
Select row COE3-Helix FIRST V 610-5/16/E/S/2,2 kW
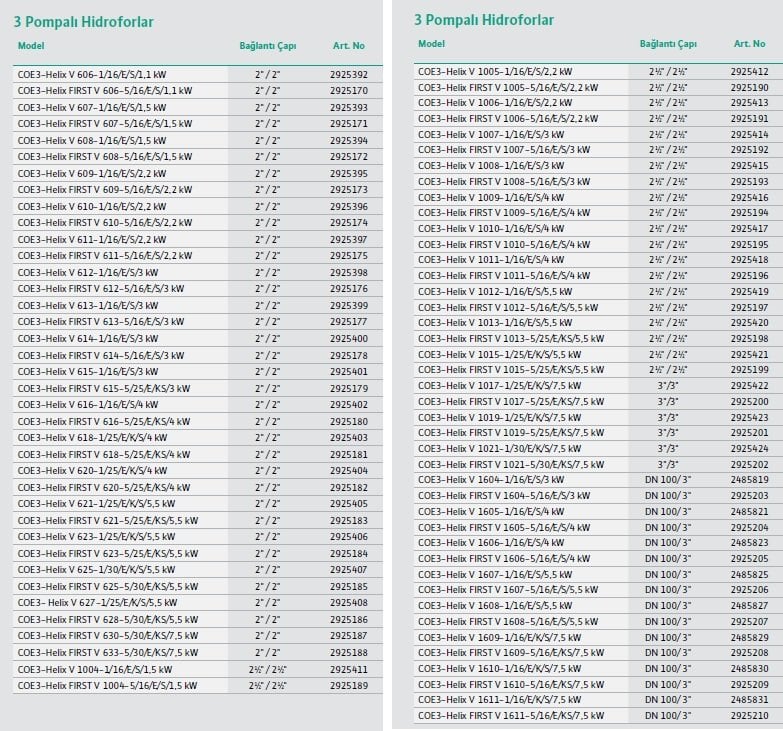pyautogui.click(x=198, y=223)
